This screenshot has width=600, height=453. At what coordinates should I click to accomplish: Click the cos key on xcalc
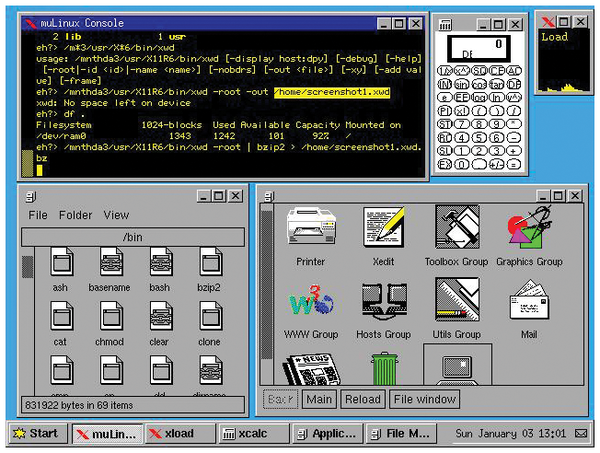pyautogui.click(x=479, y=84)
